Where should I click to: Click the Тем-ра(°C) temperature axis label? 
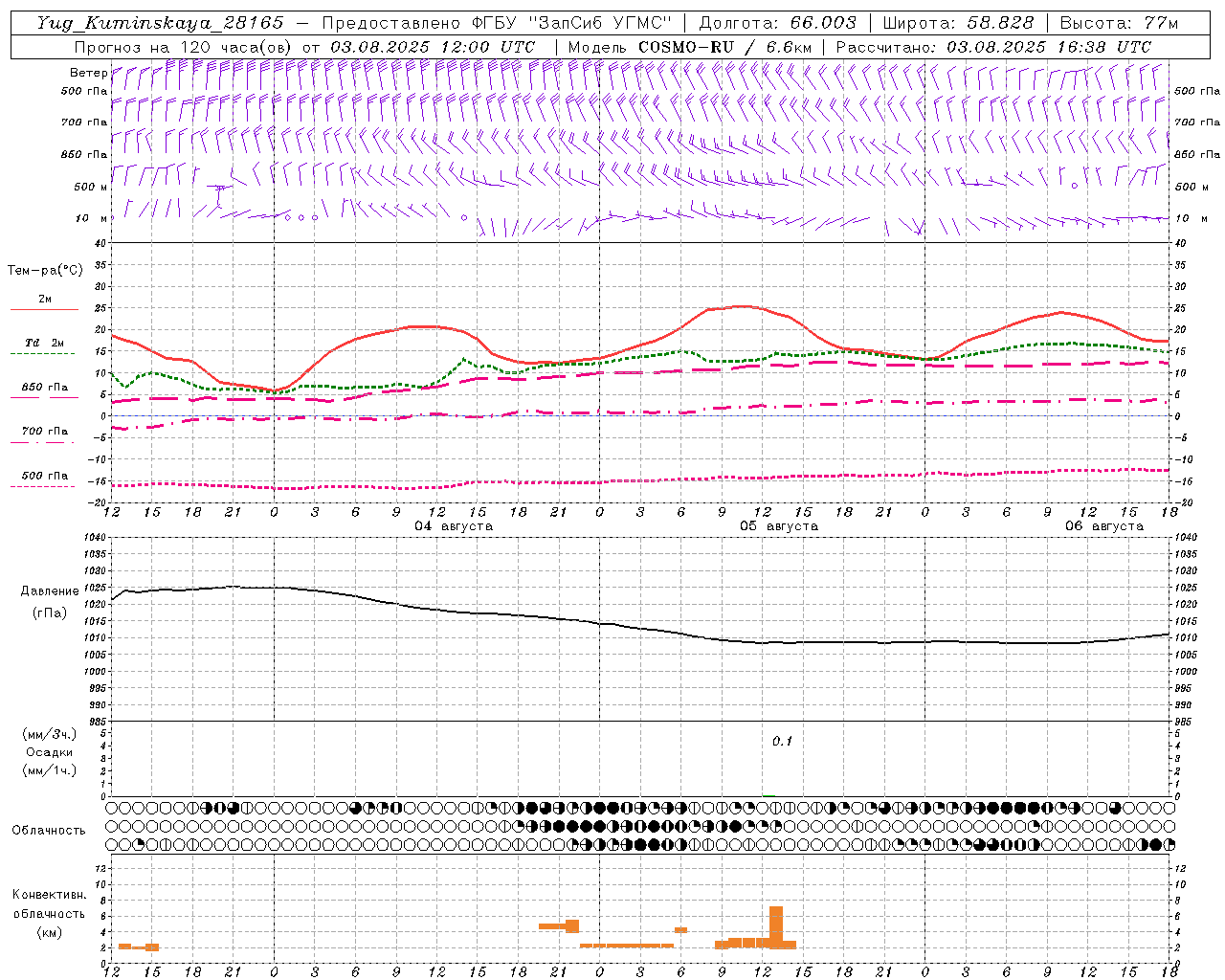(x=45, y=271)
